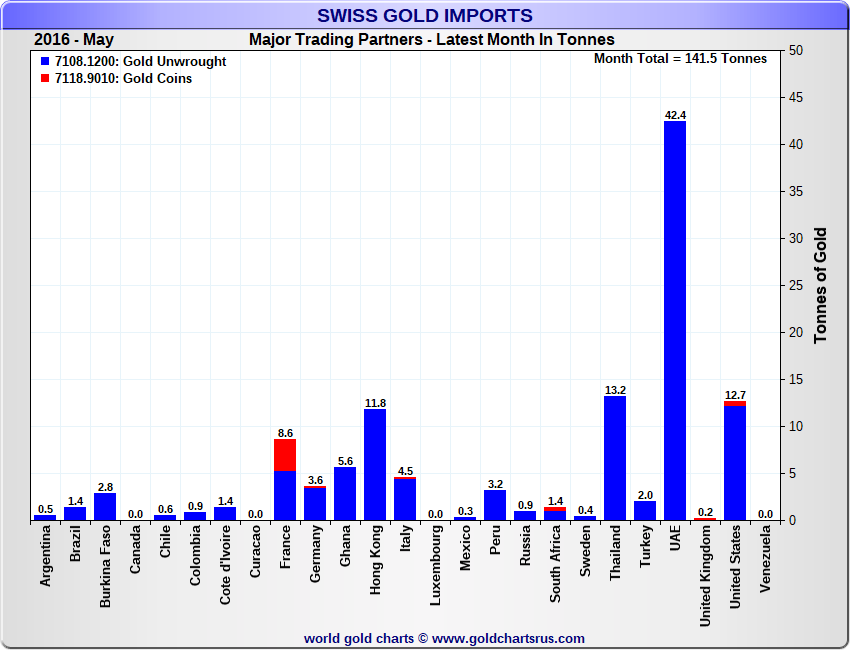Click the Tonnes of Gold axis title
The height and width of the screenshot is (650, 850).
pyautogui.click(x=820, y=286)
